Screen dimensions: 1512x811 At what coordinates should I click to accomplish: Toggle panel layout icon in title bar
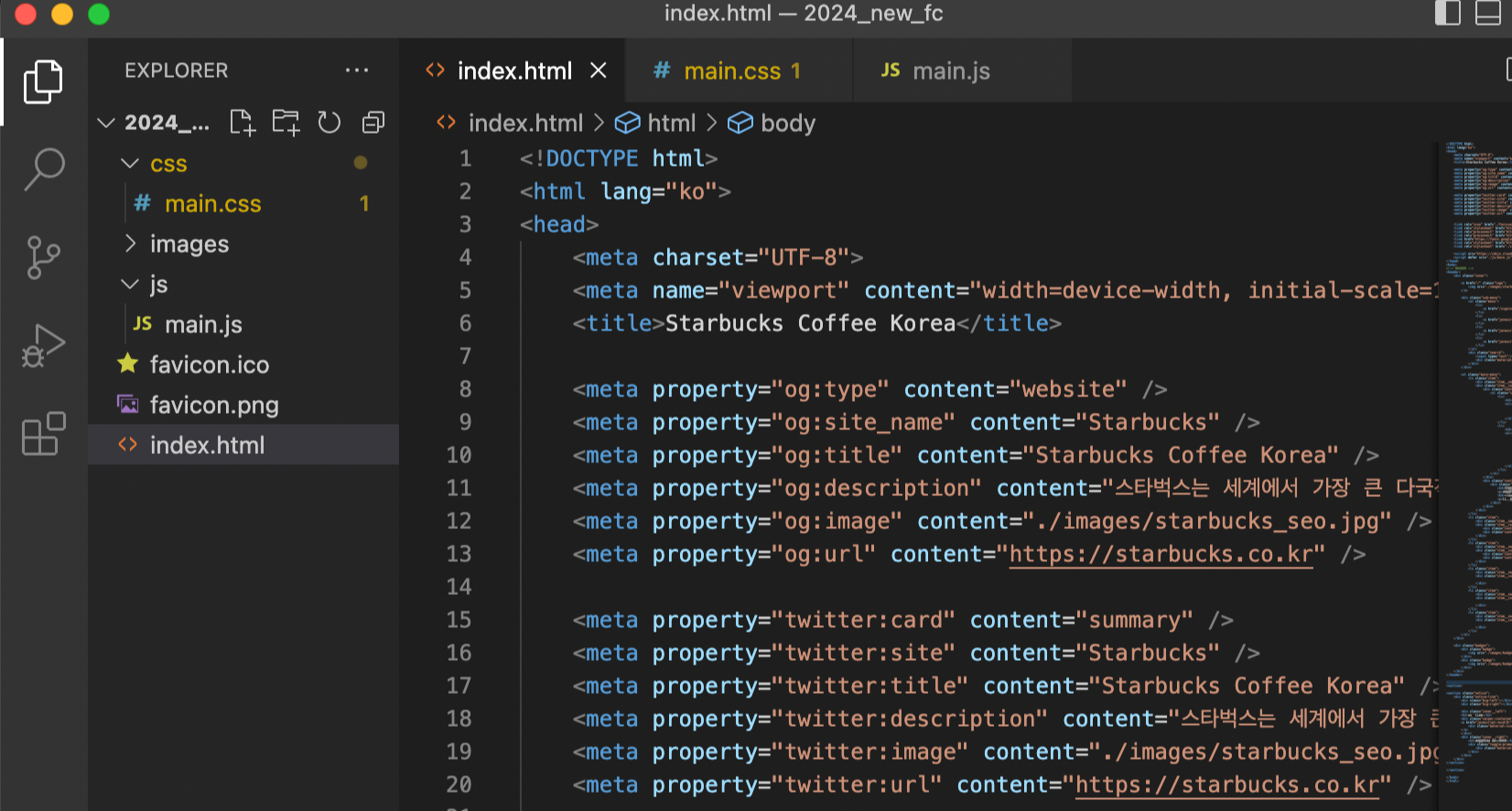click(1488, 13)
